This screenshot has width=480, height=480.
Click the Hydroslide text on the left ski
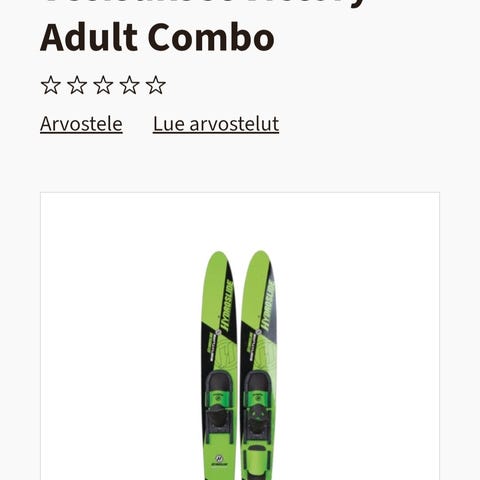[x=226, y=306]
